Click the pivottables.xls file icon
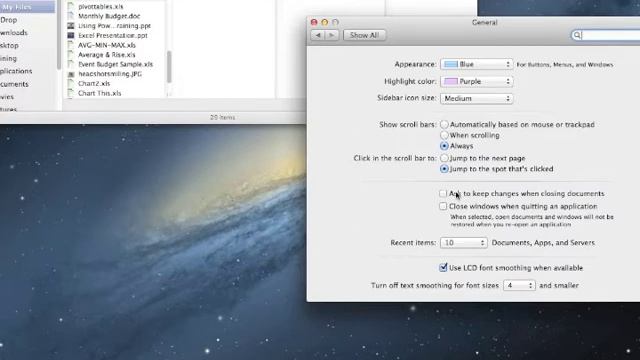 (x=71, y=6)
